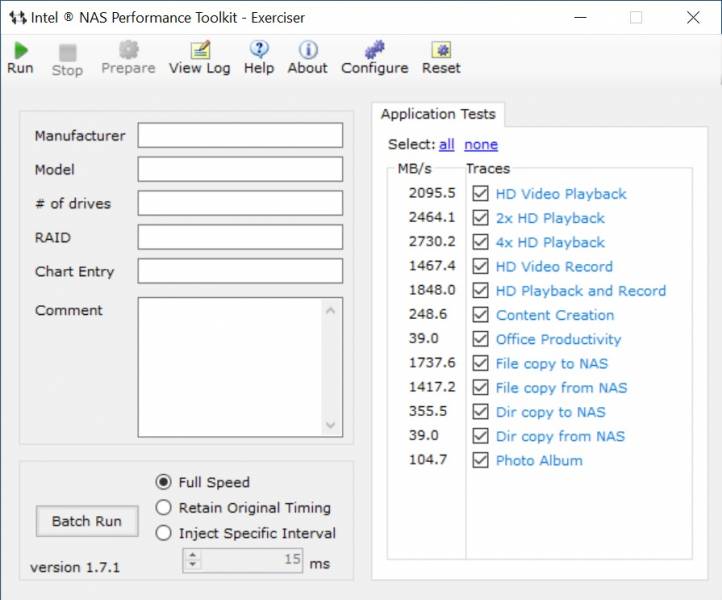Screen dimensions: 722x600
Task: Open Dir copy from NAS link
Action: coord(560,437)
